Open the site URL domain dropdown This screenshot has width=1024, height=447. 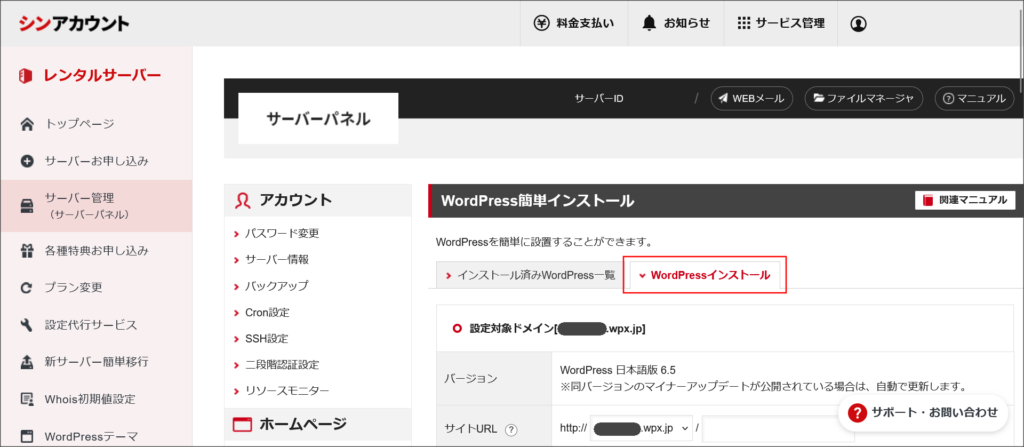point(641,428)
